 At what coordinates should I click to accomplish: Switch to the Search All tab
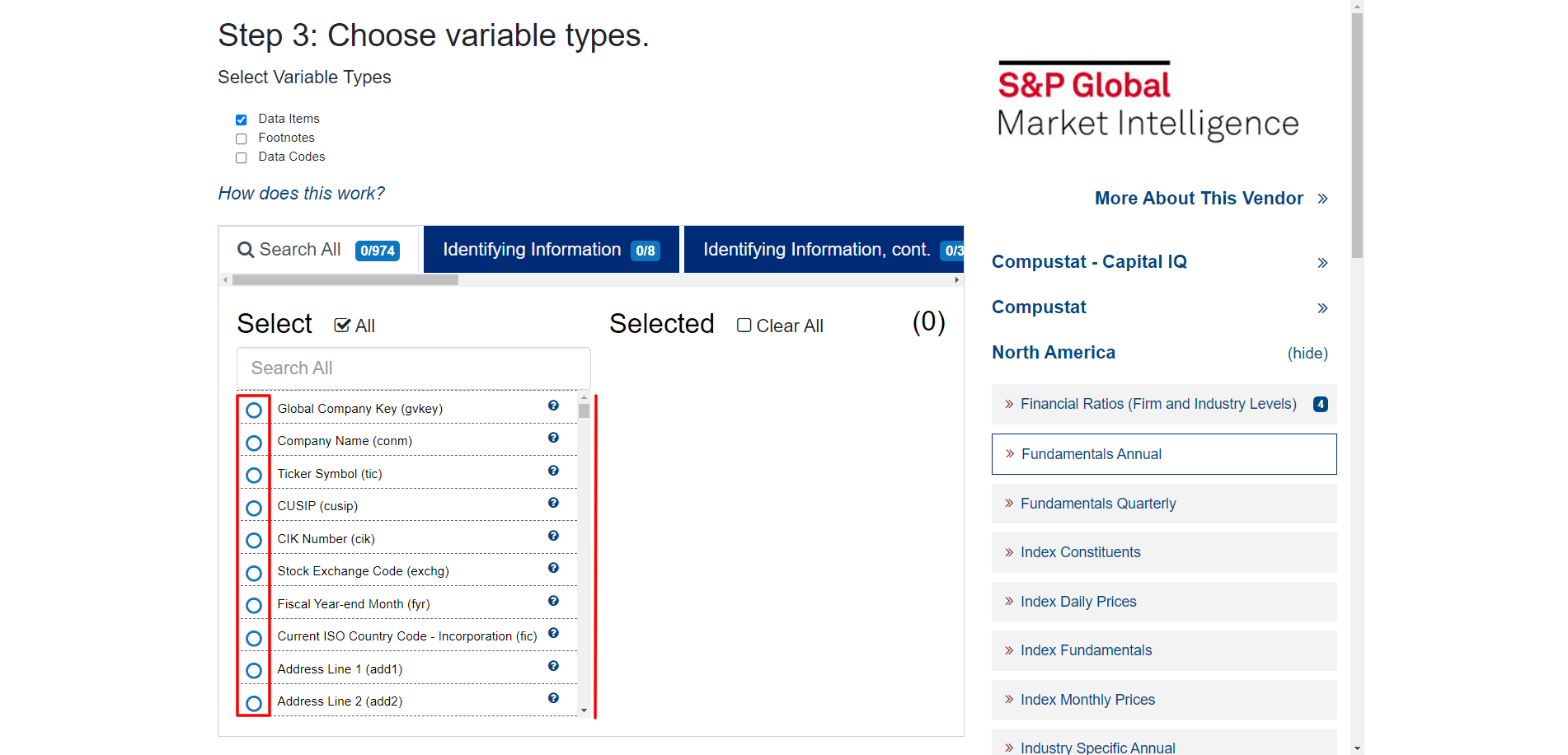pos(319,250)
